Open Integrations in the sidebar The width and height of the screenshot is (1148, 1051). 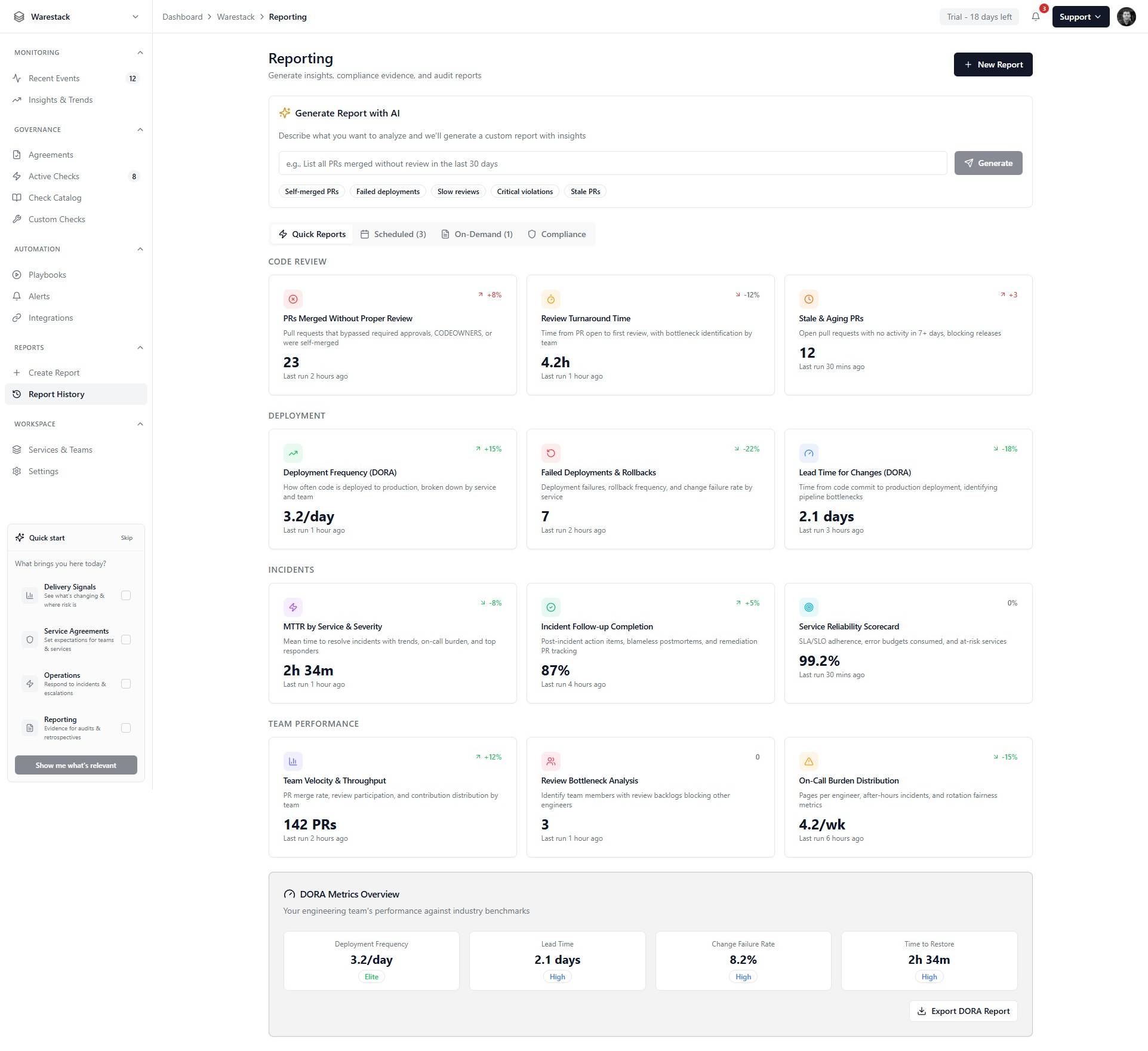[x=51, y=318]
